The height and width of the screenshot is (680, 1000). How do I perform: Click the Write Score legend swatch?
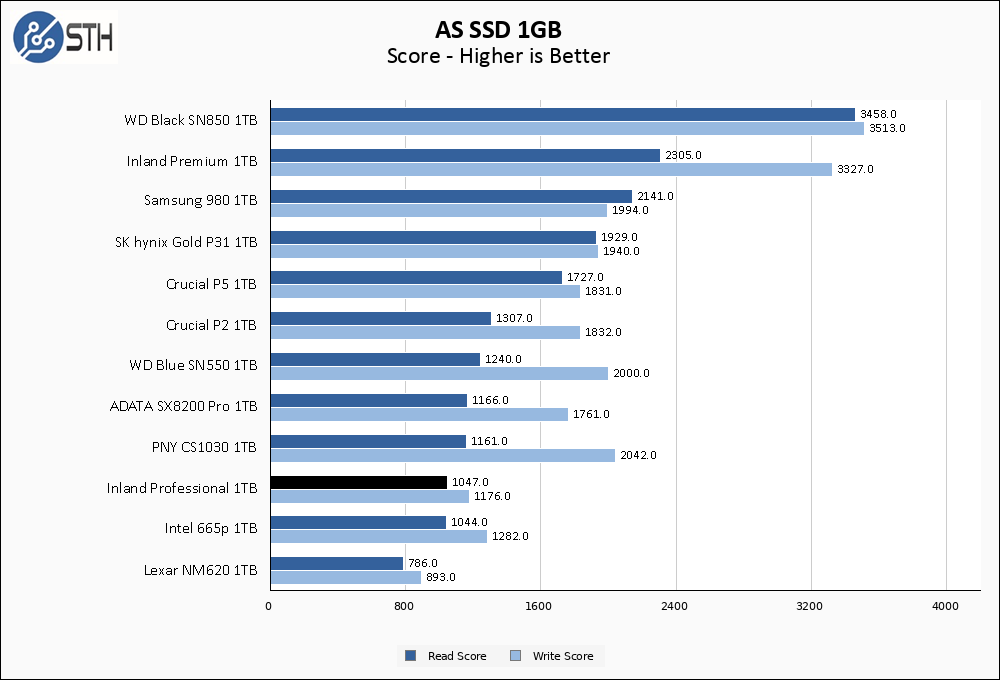coord(516,655)
